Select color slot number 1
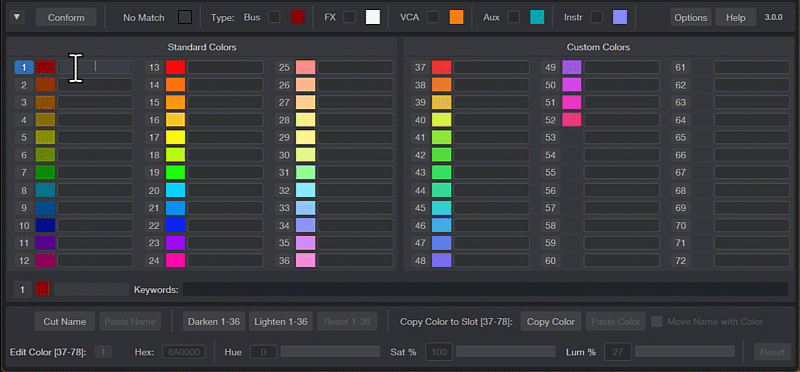 pos(23,67)
